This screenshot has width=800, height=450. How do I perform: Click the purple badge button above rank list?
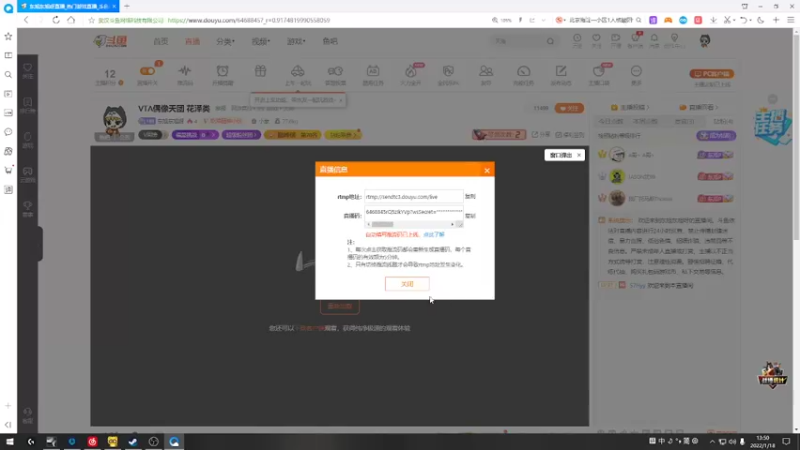716,136
